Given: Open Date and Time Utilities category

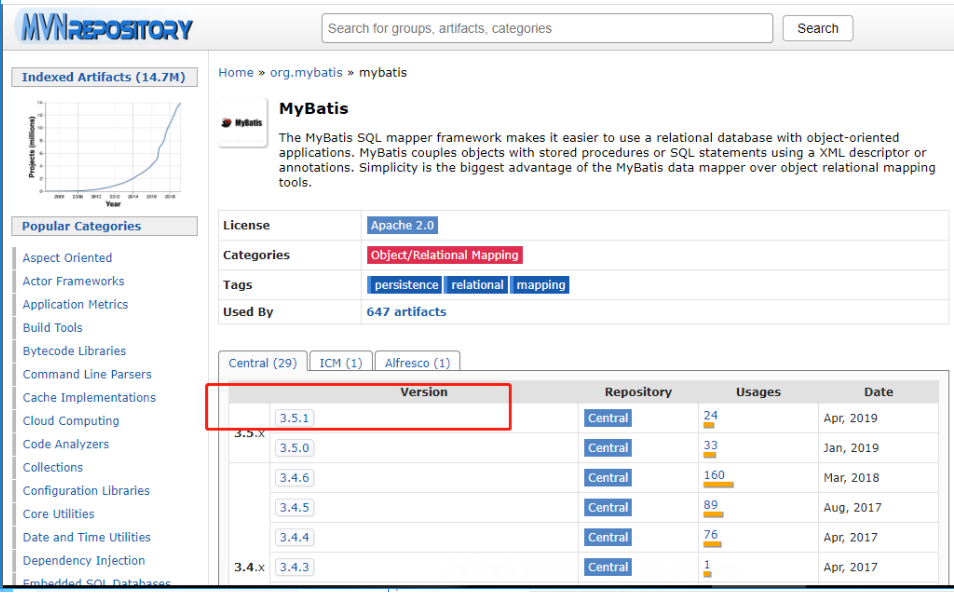Looking at the screenshot, I should pos(86,537).
